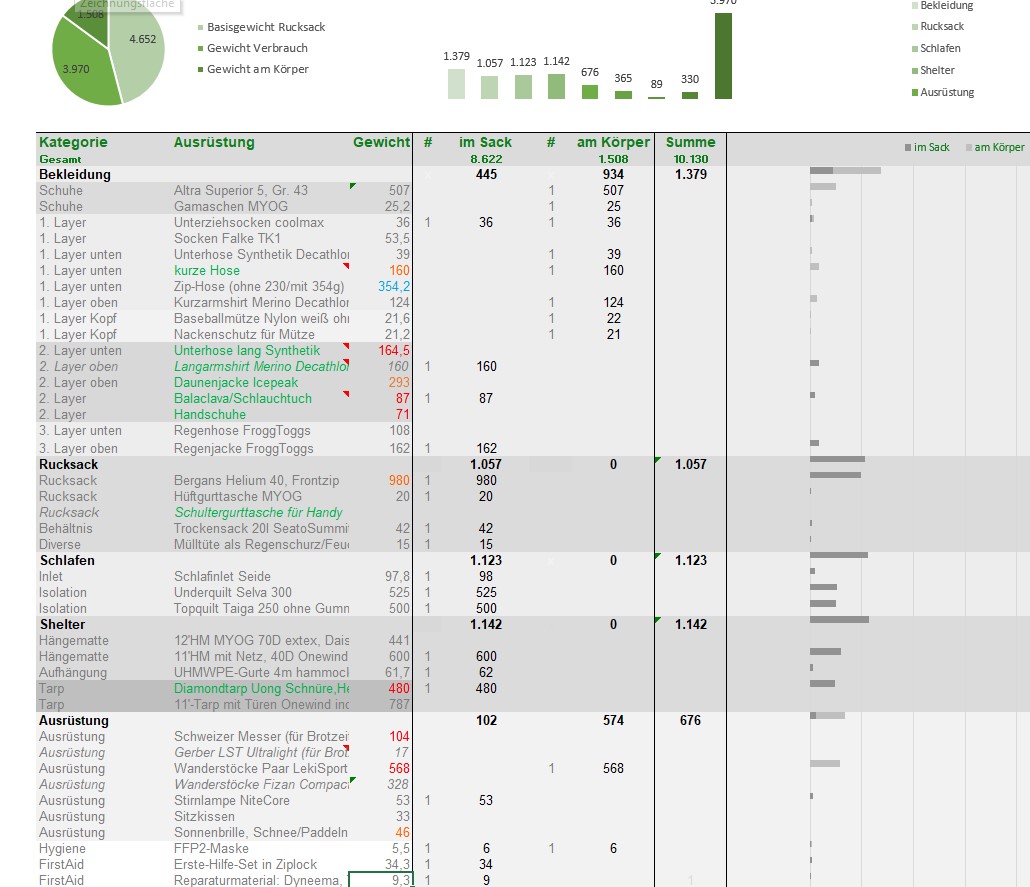
Task: Select the Bergans Helium 40, Frontzip cell
Action: tap(256, 480)
